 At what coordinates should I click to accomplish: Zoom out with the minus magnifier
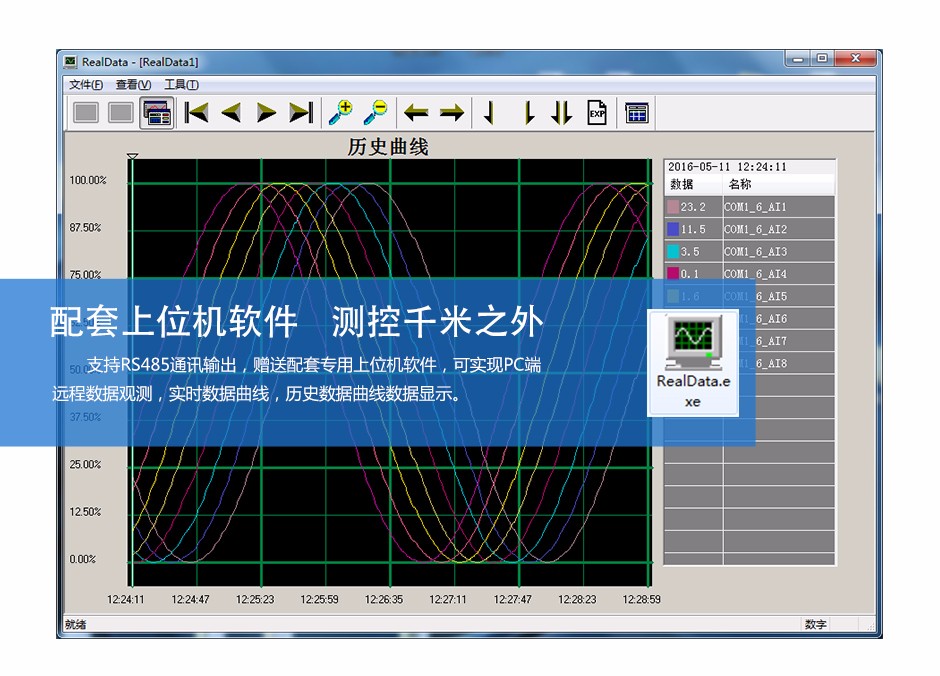coord(376,113)
